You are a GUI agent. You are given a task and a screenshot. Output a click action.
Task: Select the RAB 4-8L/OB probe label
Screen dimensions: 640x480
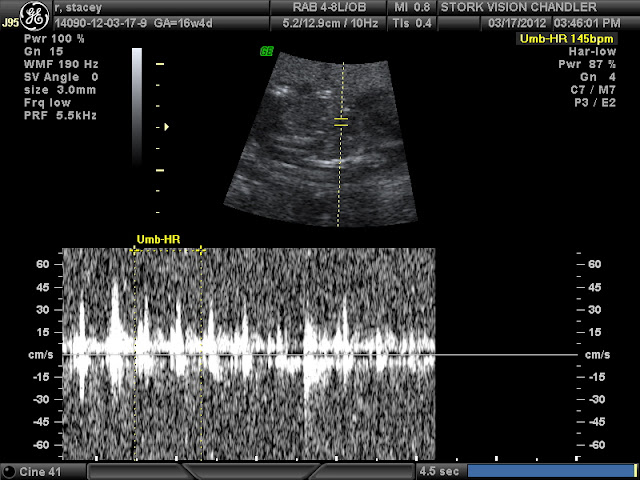pos(329,7)
